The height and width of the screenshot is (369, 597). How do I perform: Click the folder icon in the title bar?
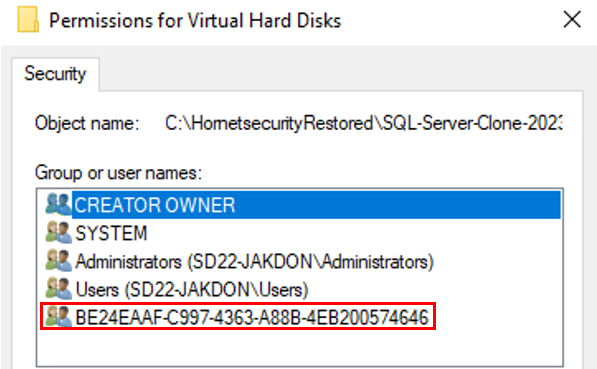28,19
